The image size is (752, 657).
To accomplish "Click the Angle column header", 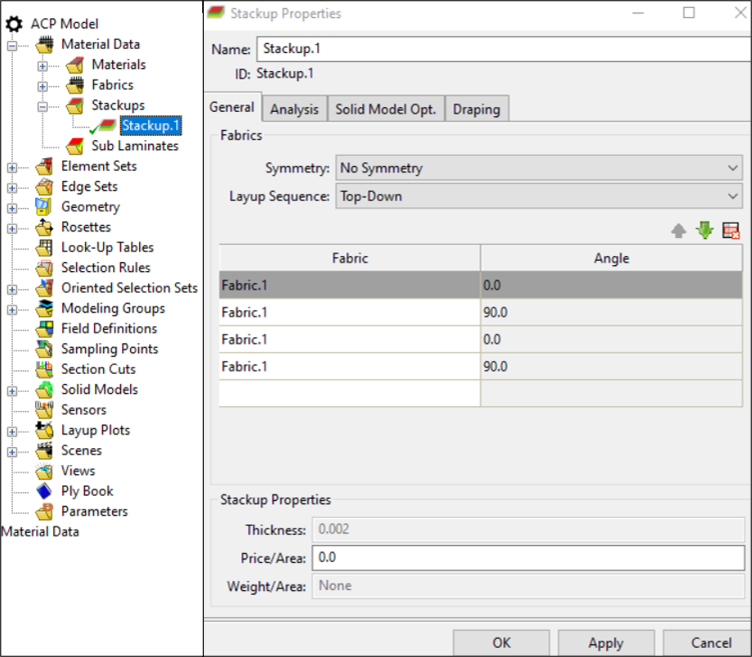I will pyautogui.click(x=611, y=258).
